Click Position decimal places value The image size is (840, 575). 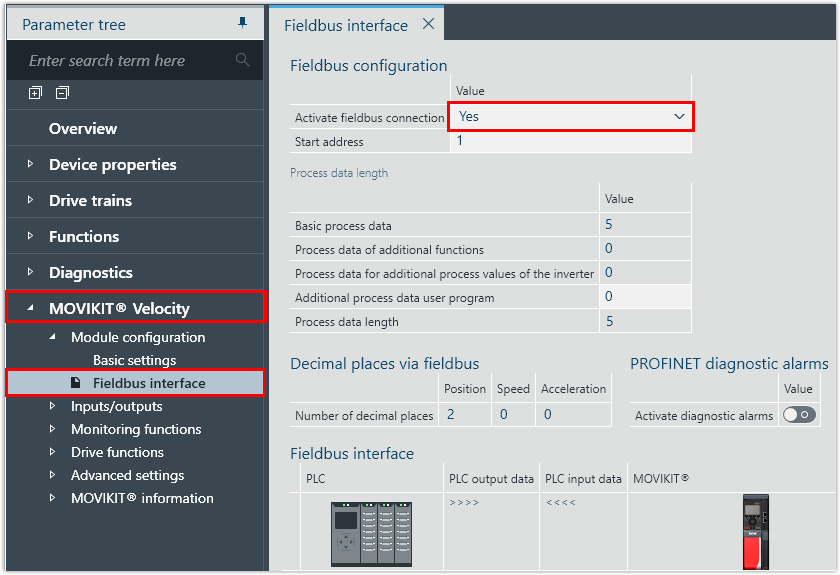point(452,414)
